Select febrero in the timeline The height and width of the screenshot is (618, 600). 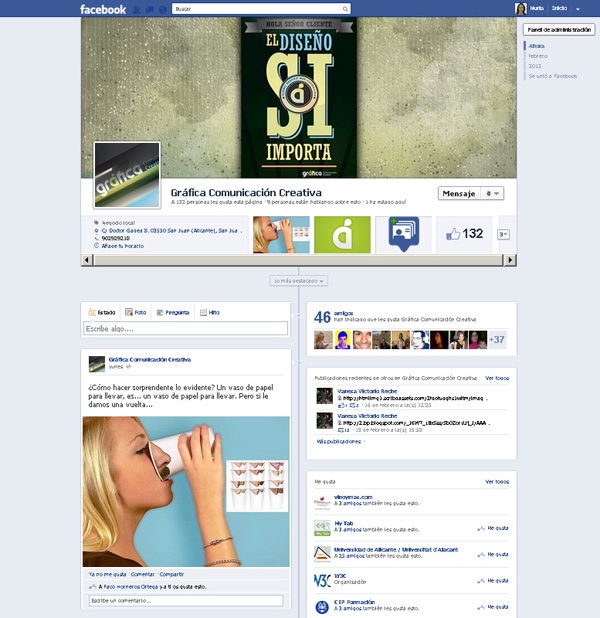click(x=538, y=56)
